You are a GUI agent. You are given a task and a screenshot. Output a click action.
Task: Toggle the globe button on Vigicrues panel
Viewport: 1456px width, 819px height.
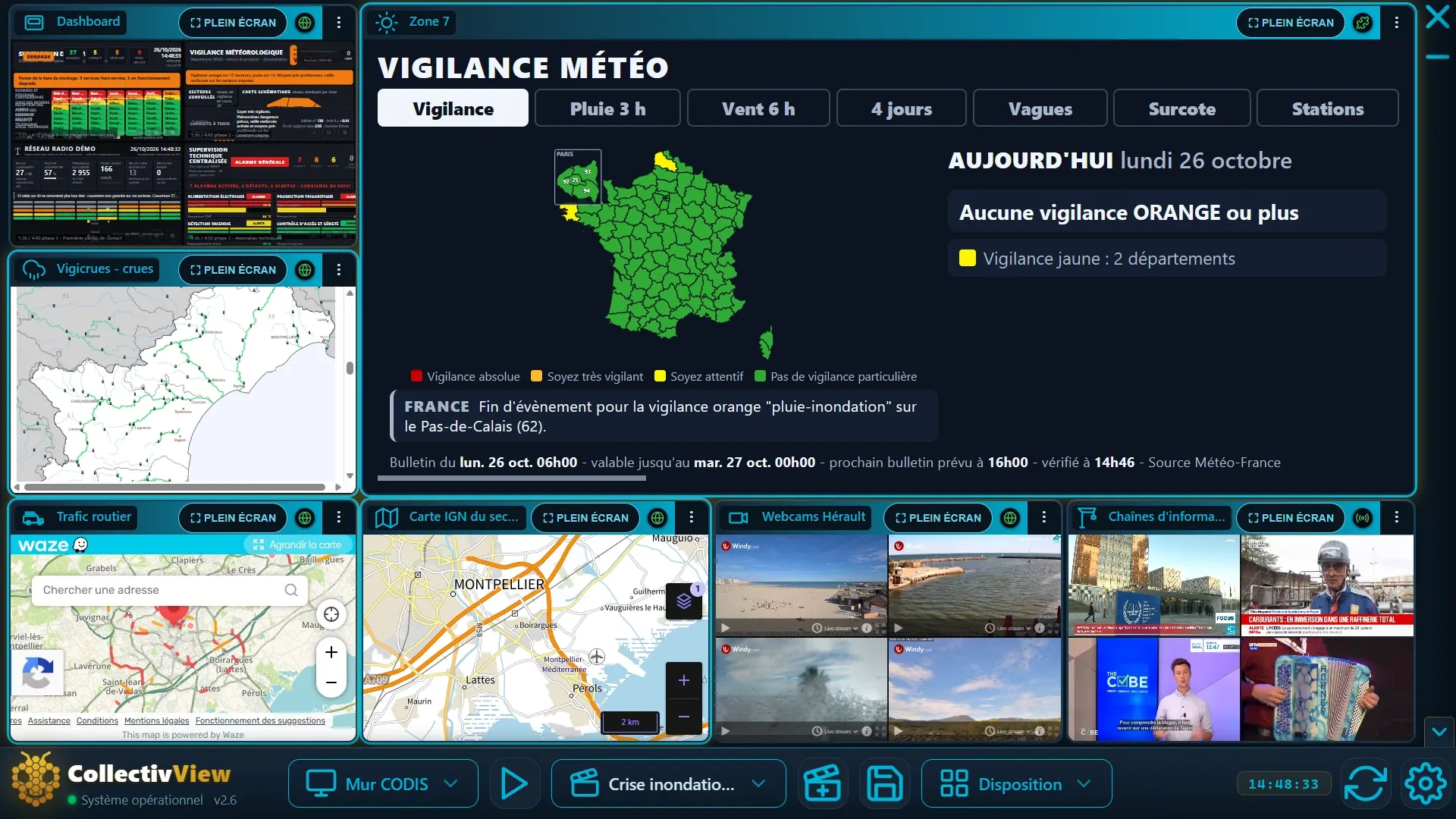[305, 270]
